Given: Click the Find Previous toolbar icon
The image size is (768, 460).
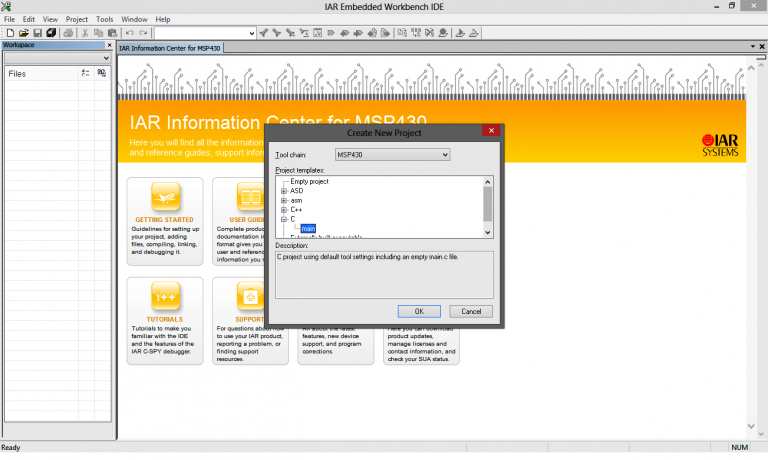Looking at the screenshot, I should coord(264,33).
